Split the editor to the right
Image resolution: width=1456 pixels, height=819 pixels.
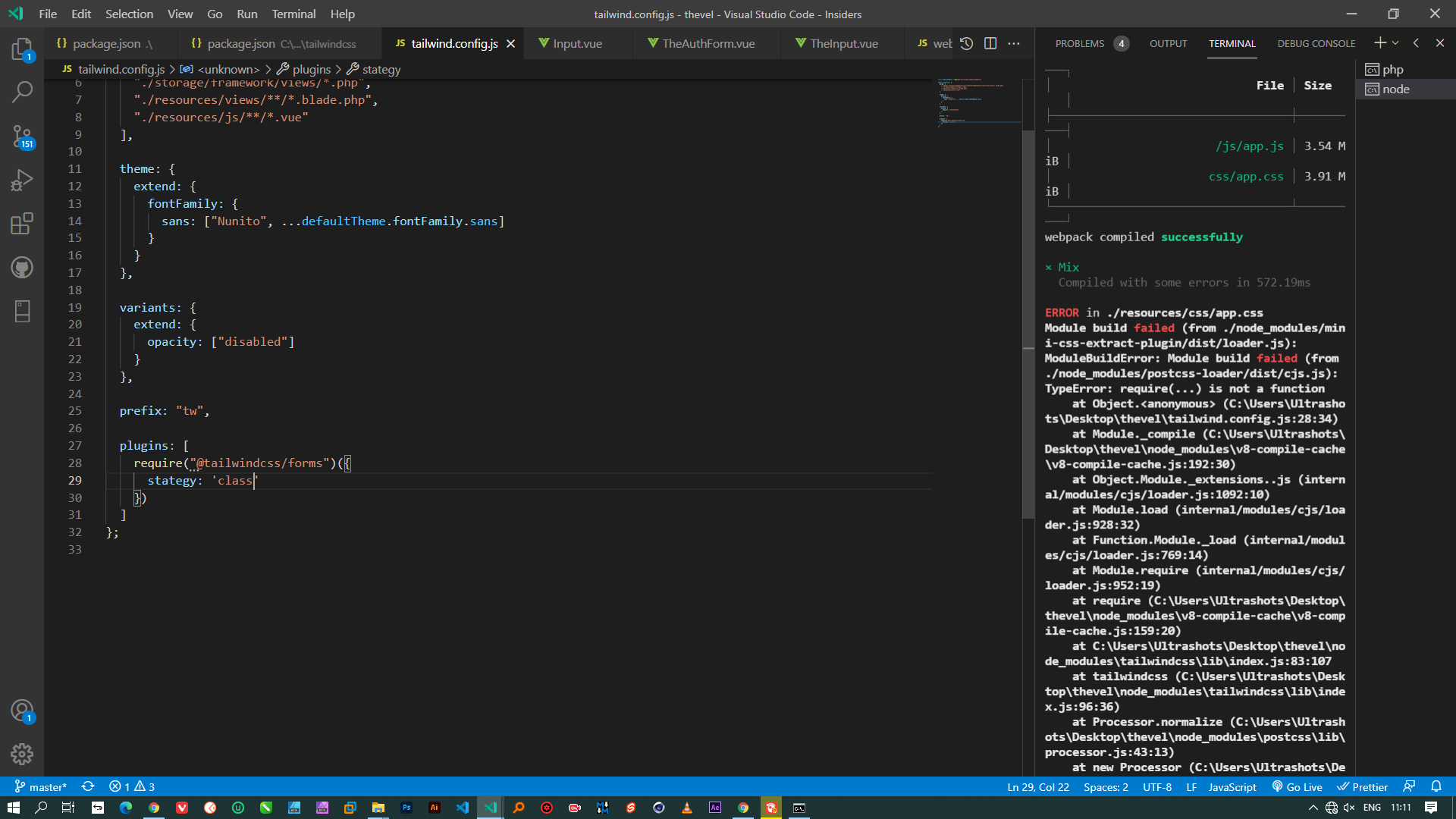(990, 43)
